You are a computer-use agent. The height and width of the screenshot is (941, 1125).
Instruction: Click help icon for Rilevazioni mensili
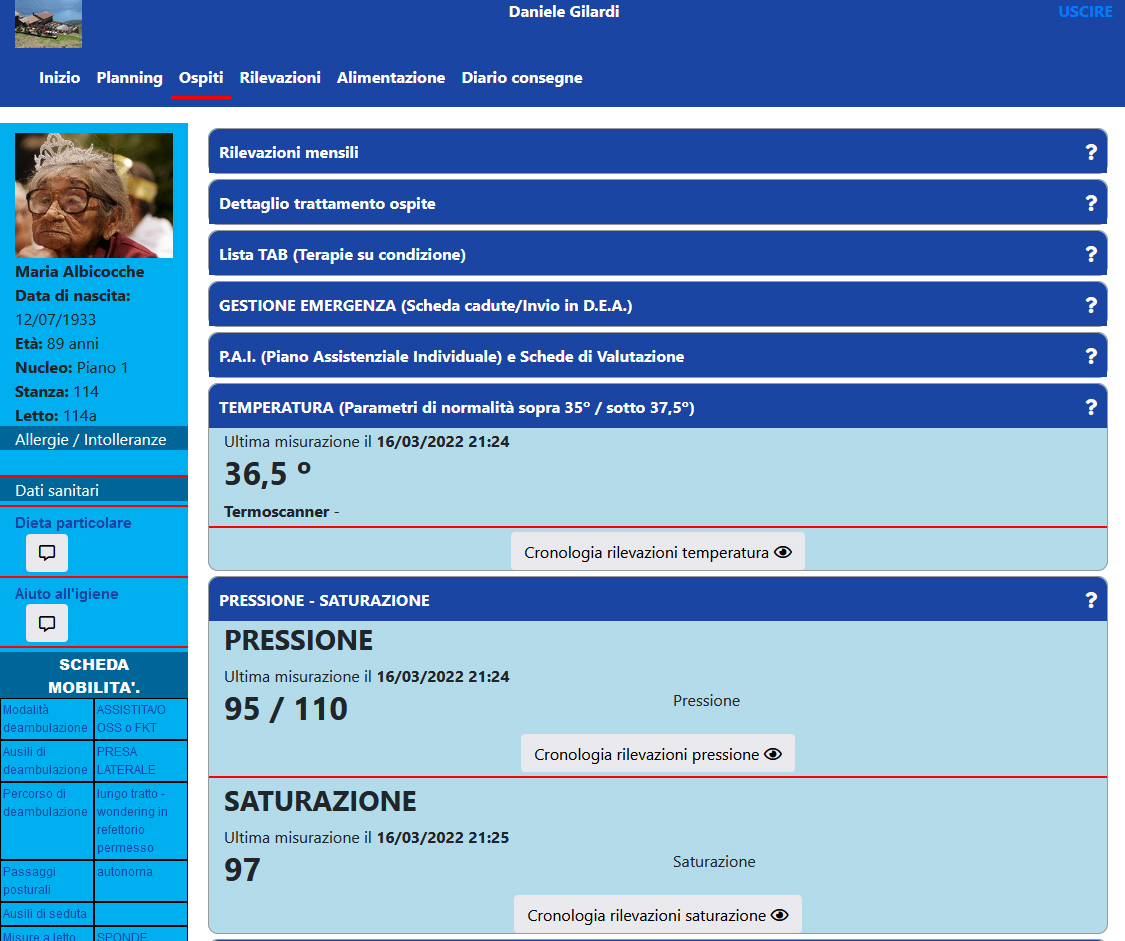[1091, 152]
